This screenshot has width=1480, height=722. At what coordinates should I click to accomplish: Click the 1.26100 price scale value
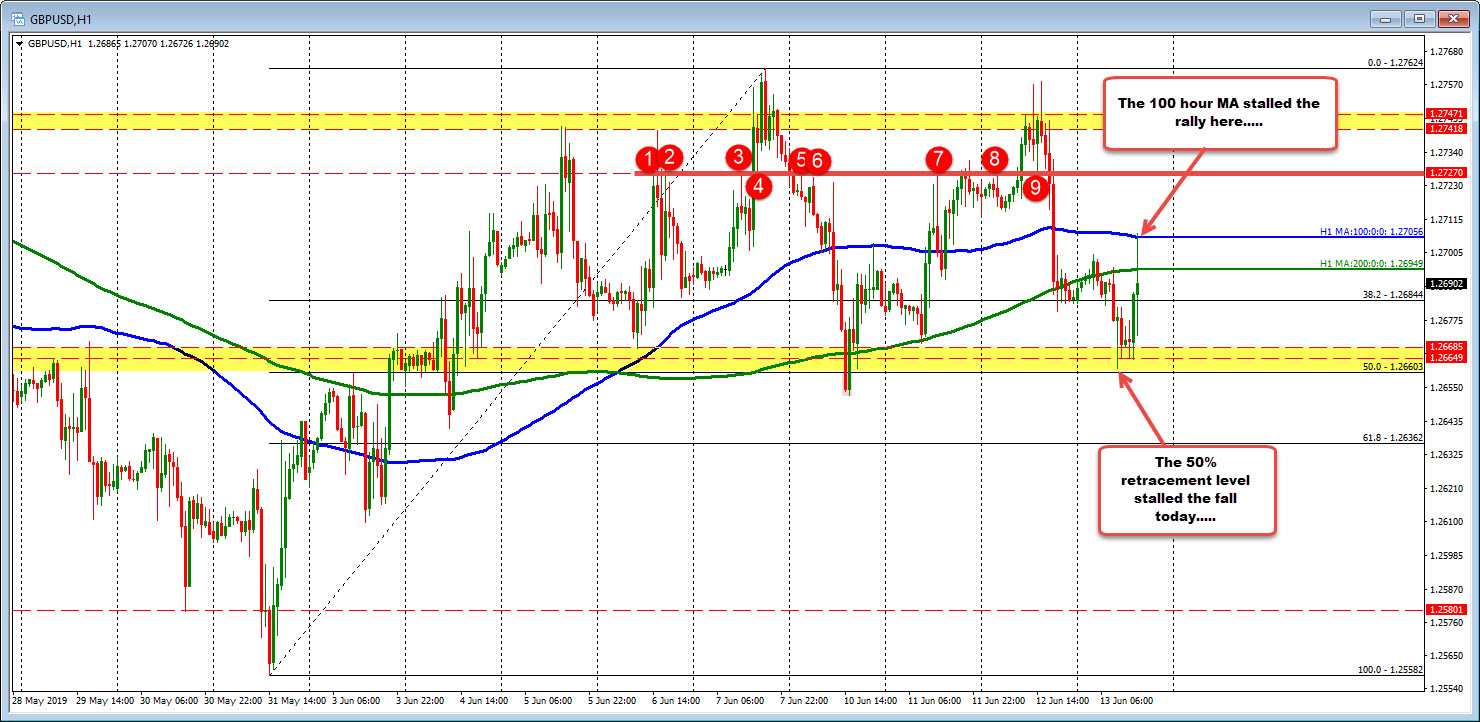[x=1446, y=521]
